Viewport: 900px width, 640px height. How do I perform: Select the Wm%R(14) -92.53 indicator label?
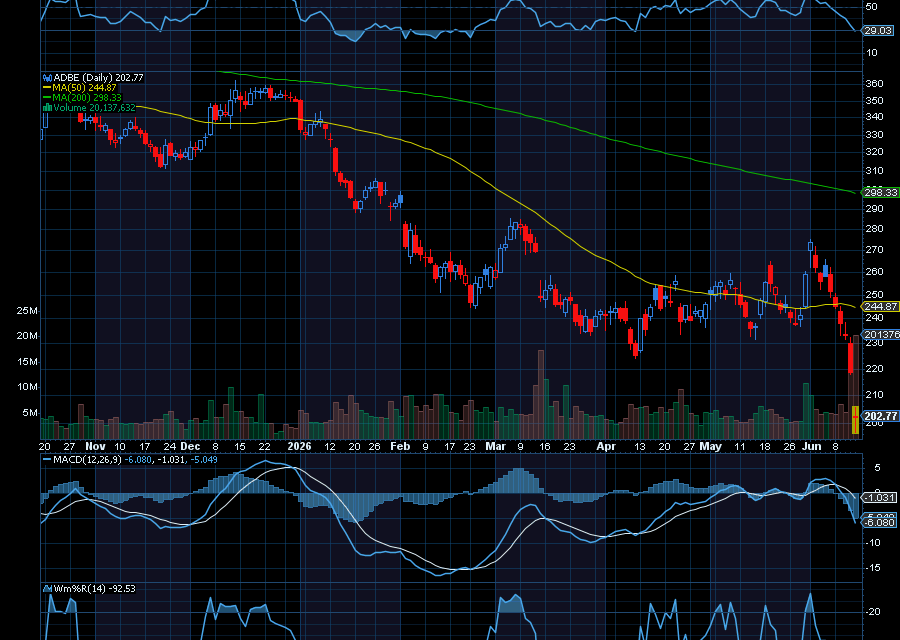tap(94, 588)
